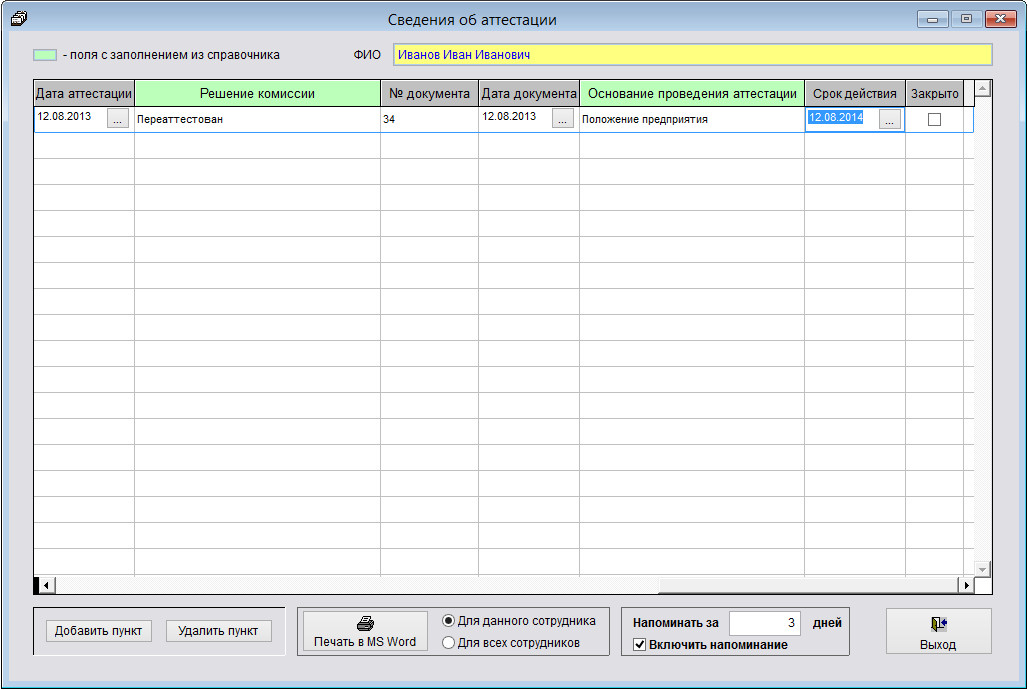Click Основание проведения аттестации column header
Screen dimensions: 1029x690
tap(691, 94)
